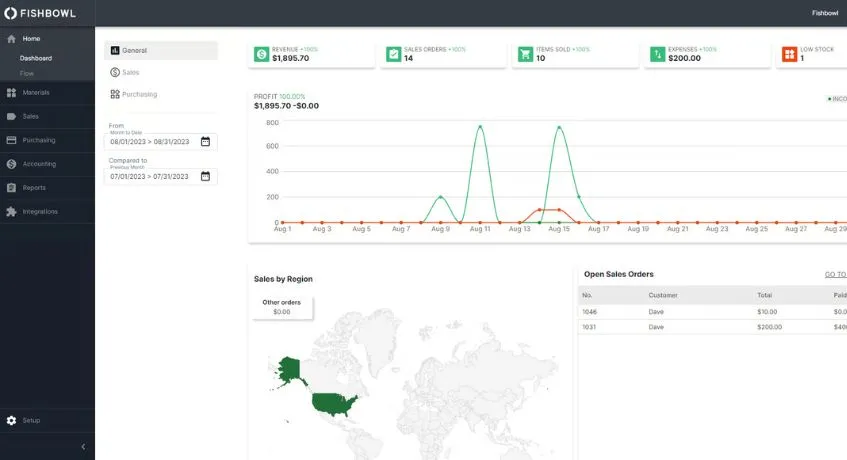This screenshot has height=460, width=847.
Task: Click the Integrations puzzle icon
Action: 11,212
